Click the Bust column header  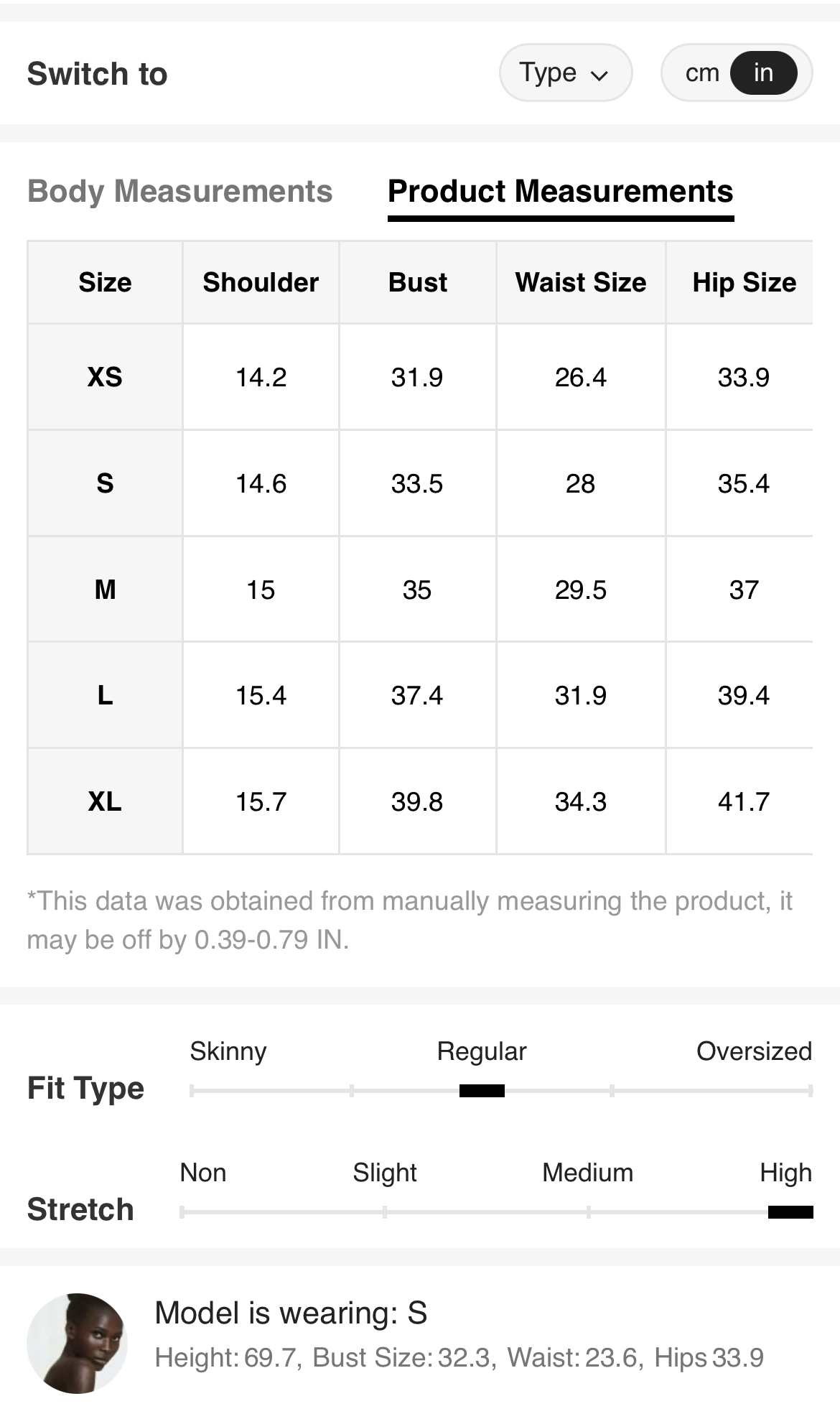point(417,282)
